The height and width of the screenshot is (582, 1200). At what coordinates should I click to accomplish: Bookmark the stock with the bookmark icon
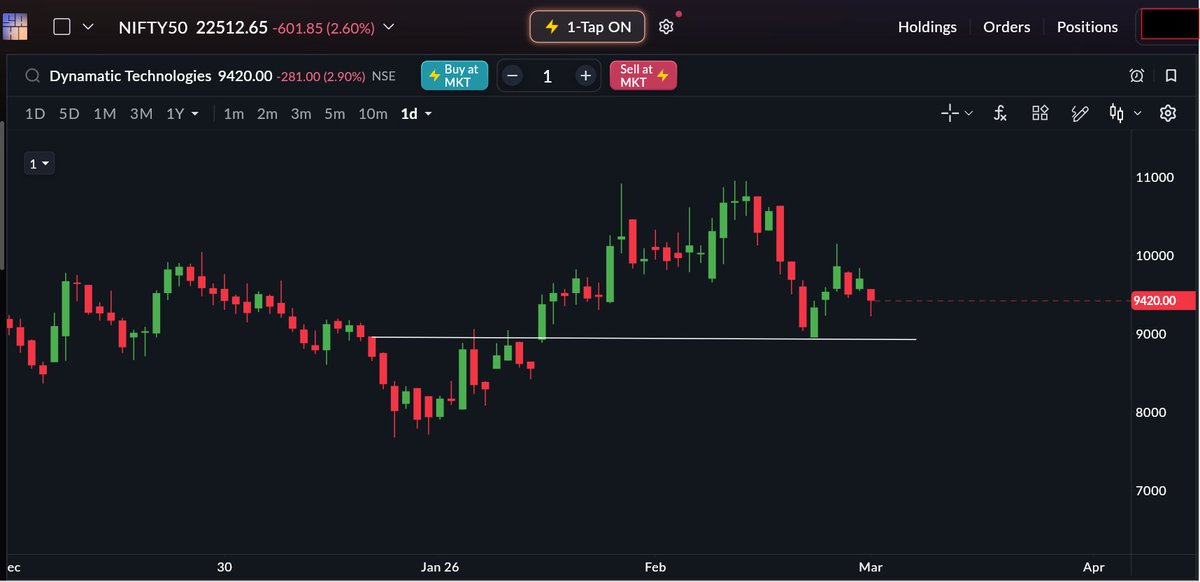[x=1171, y=76]
